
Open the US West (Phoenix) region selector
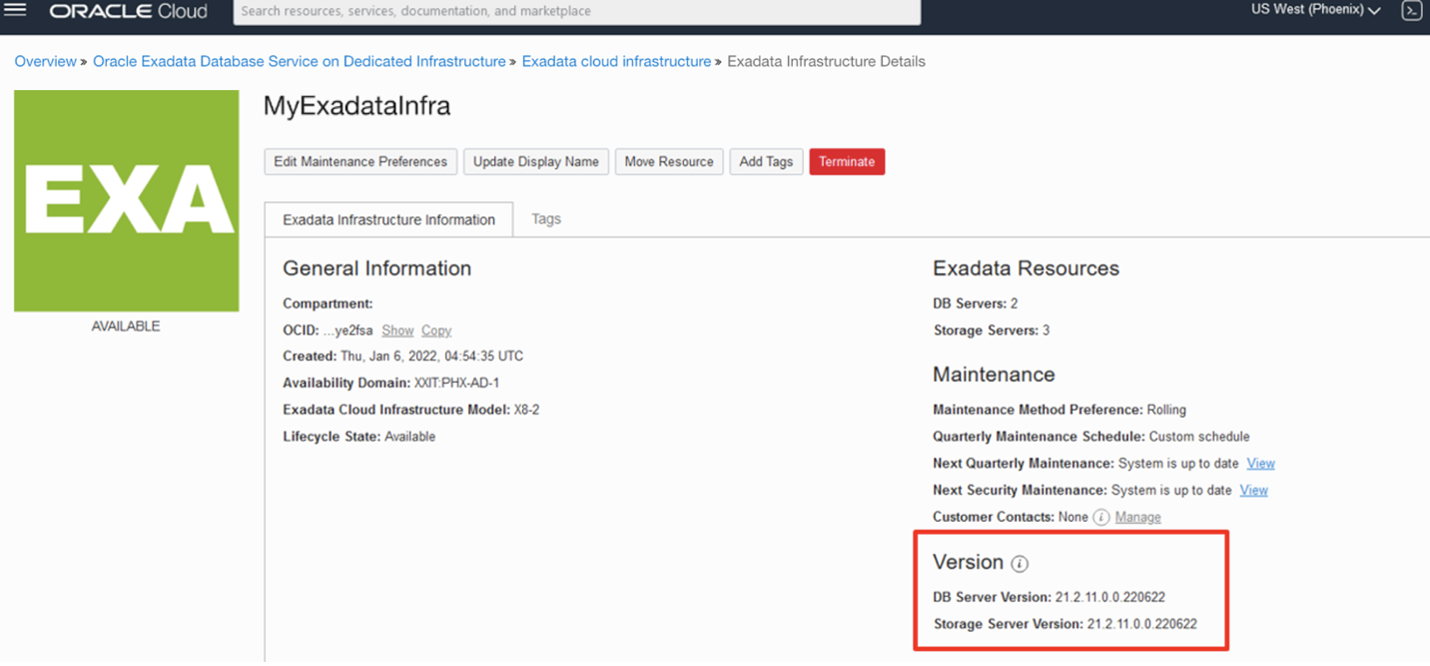click(1310, 9)
